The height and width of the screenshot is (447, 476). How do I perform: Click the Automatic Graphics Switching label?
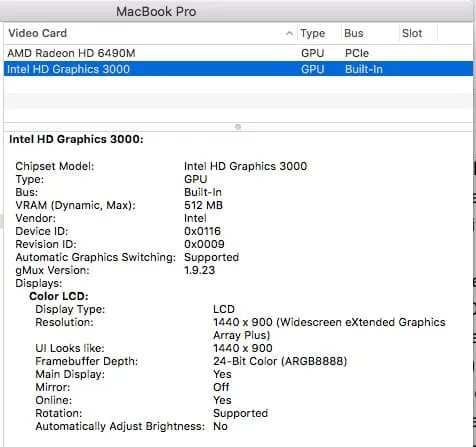pos(95,257)
